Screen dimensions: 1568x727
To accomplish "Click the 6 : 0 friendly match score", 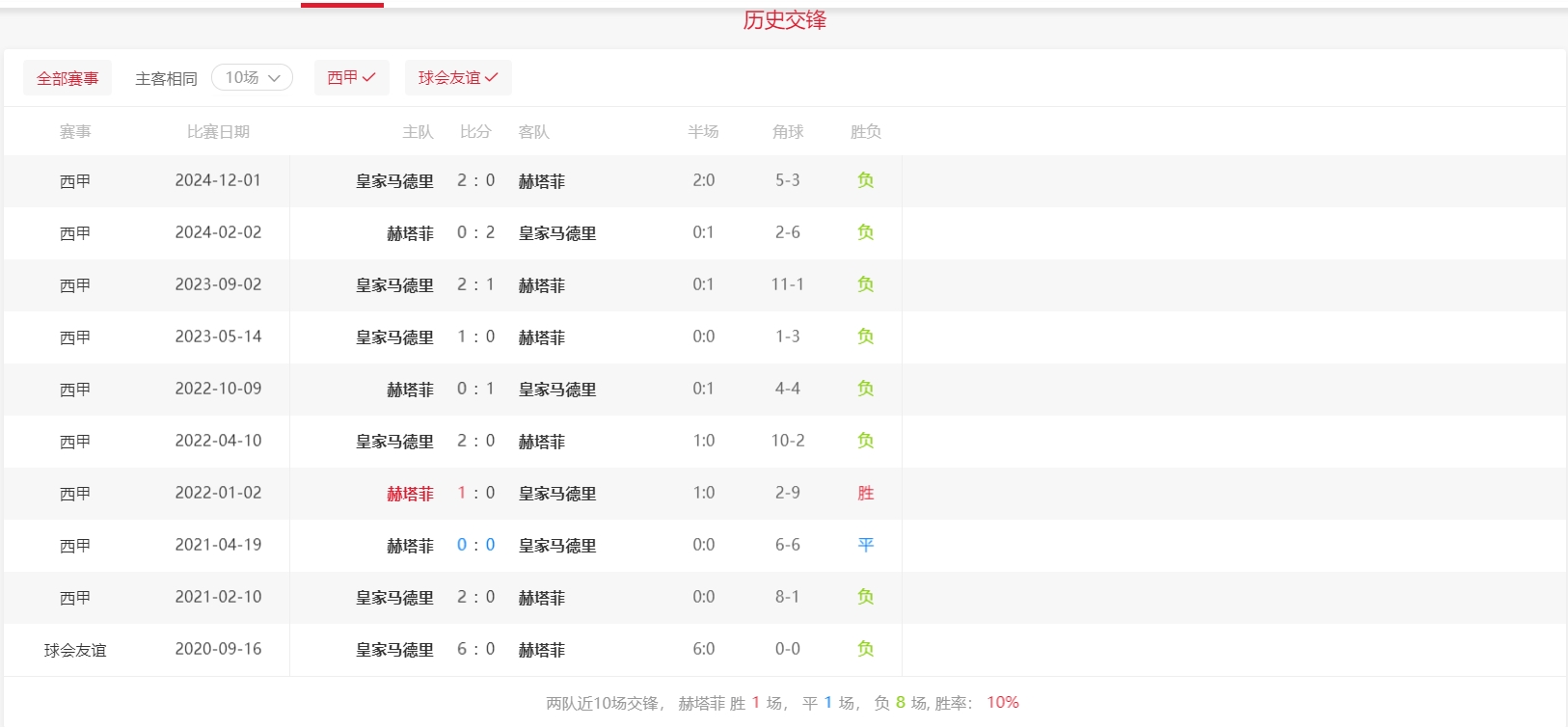I will pos(475,649).
